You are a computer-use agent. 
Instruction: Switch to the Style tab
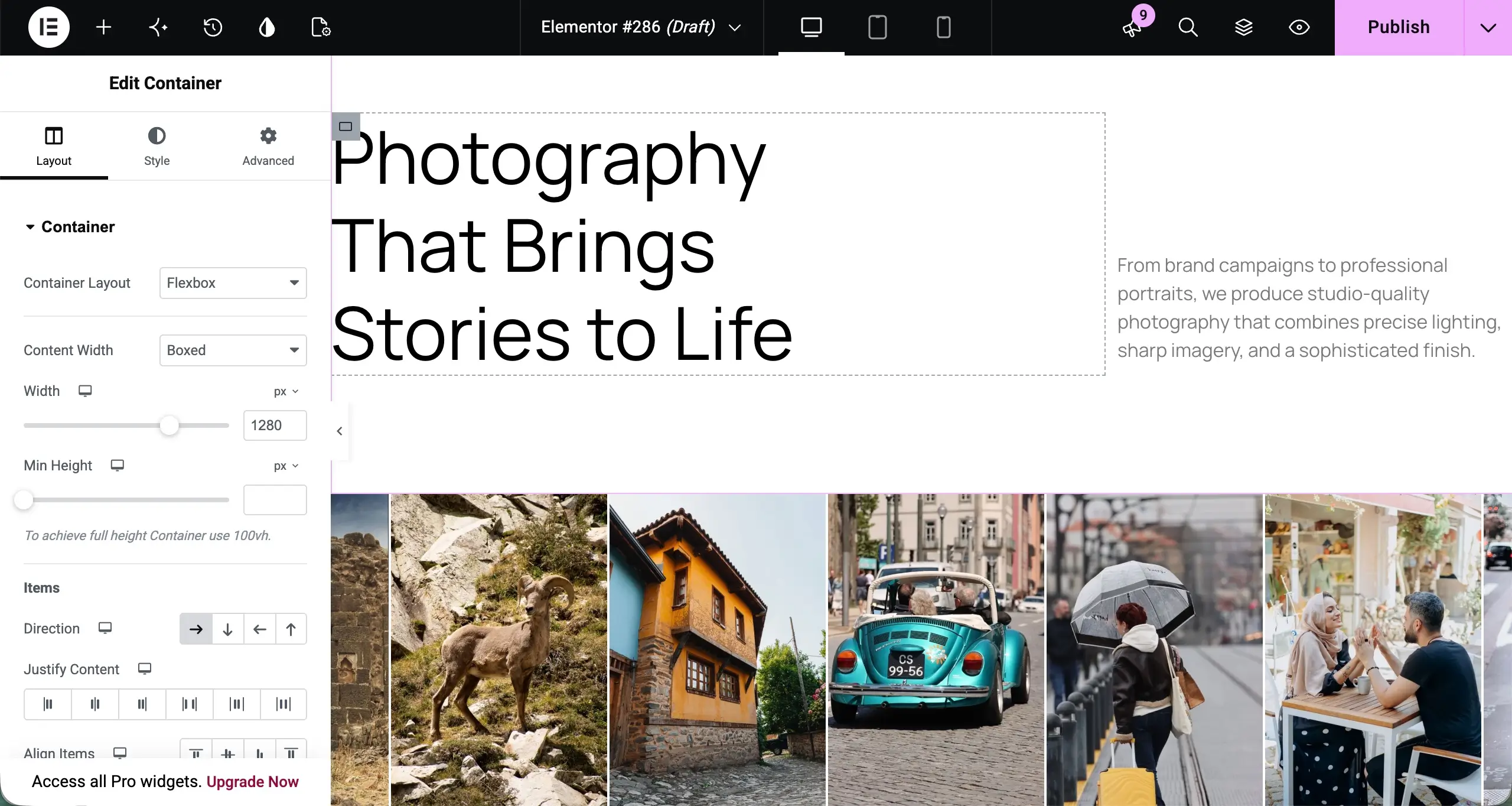click(157, 147)
